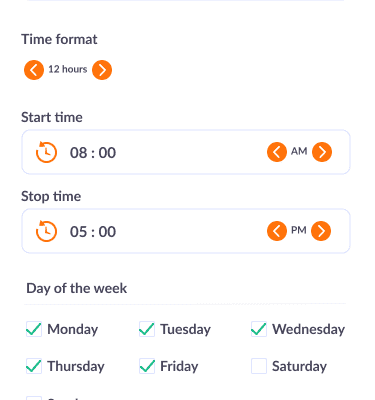Click the Stop time clock icon
The image size is (375, 400).
[46, 231]
